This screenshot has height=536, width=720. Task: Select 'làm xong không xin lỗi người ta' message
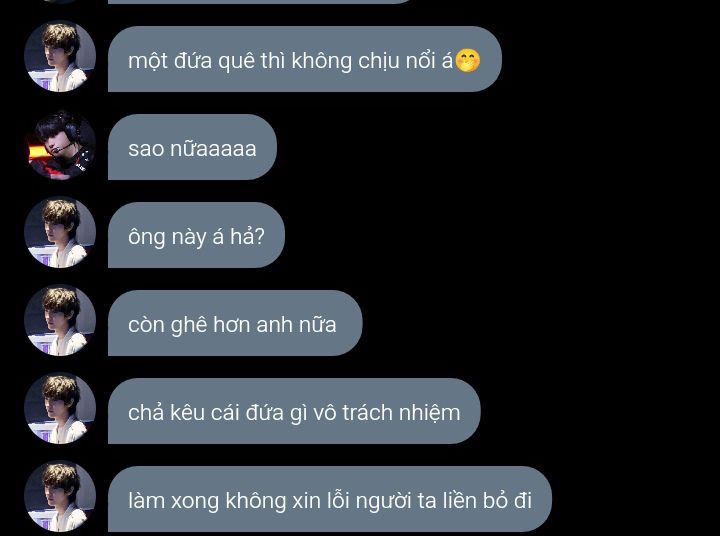point(330,499)
